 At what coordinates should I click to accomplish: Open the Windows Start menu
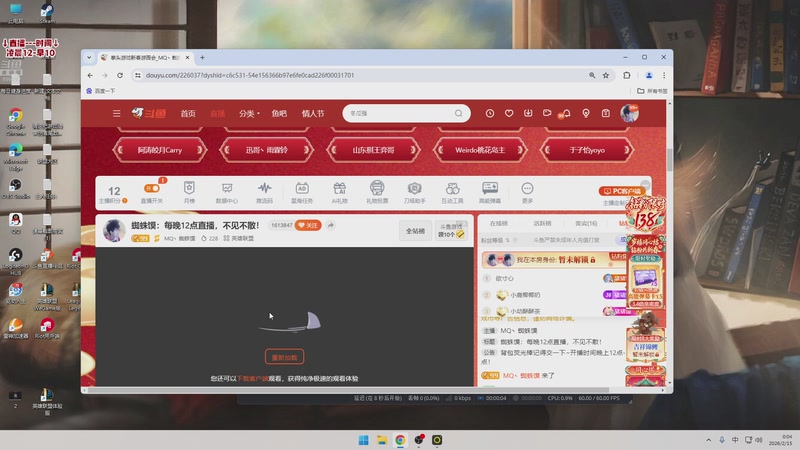[x=363, y=440]
